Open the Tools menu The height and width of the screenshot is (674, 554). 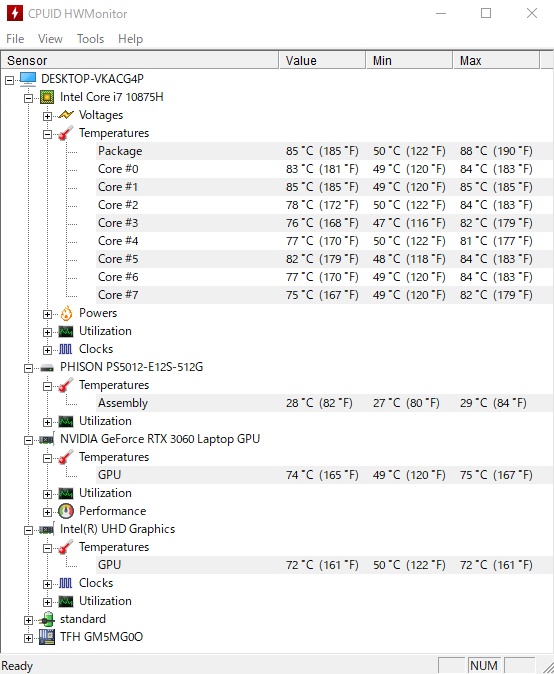[90, 39]
